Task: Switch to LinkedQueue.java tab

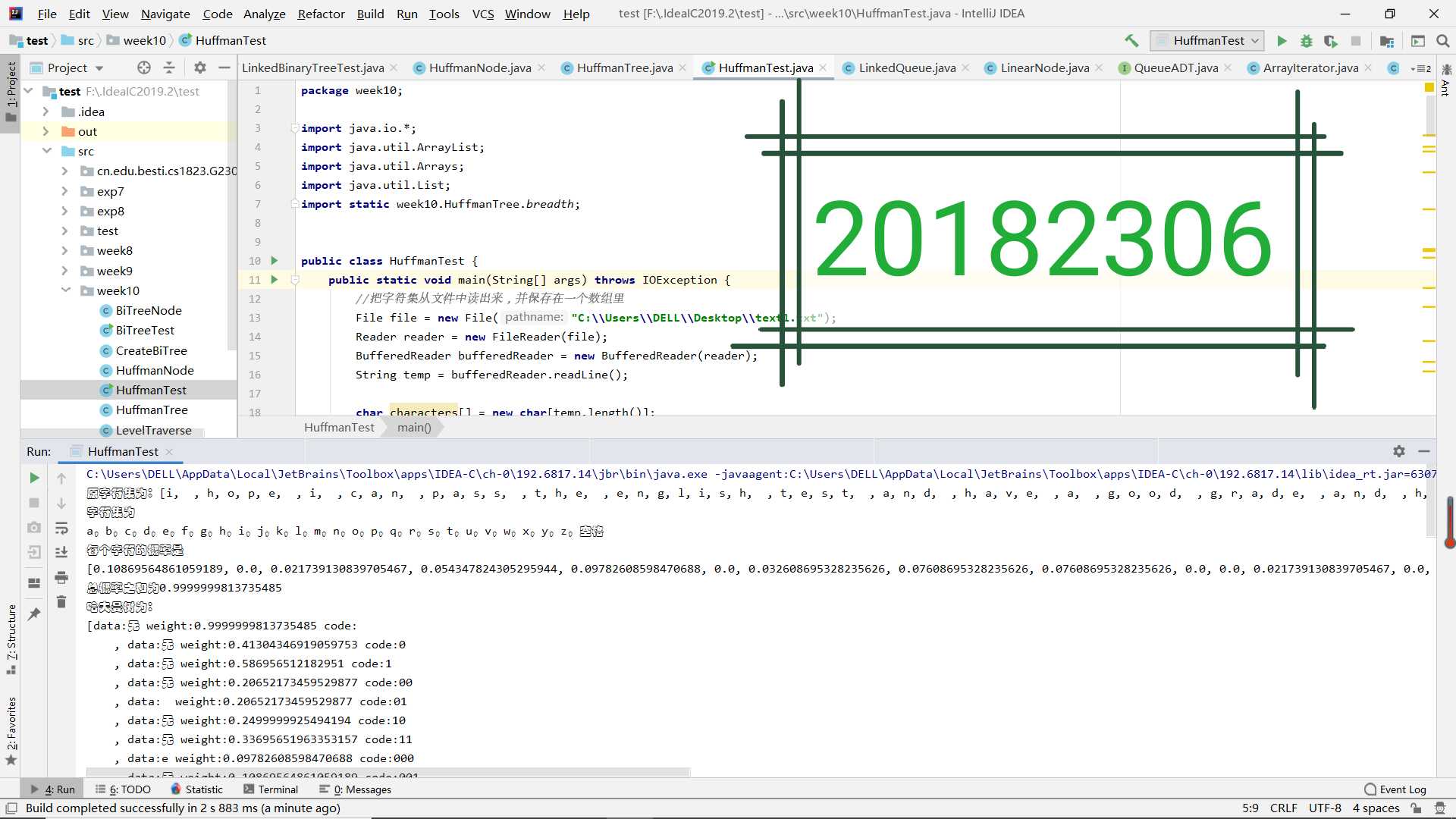Action: 907,68
